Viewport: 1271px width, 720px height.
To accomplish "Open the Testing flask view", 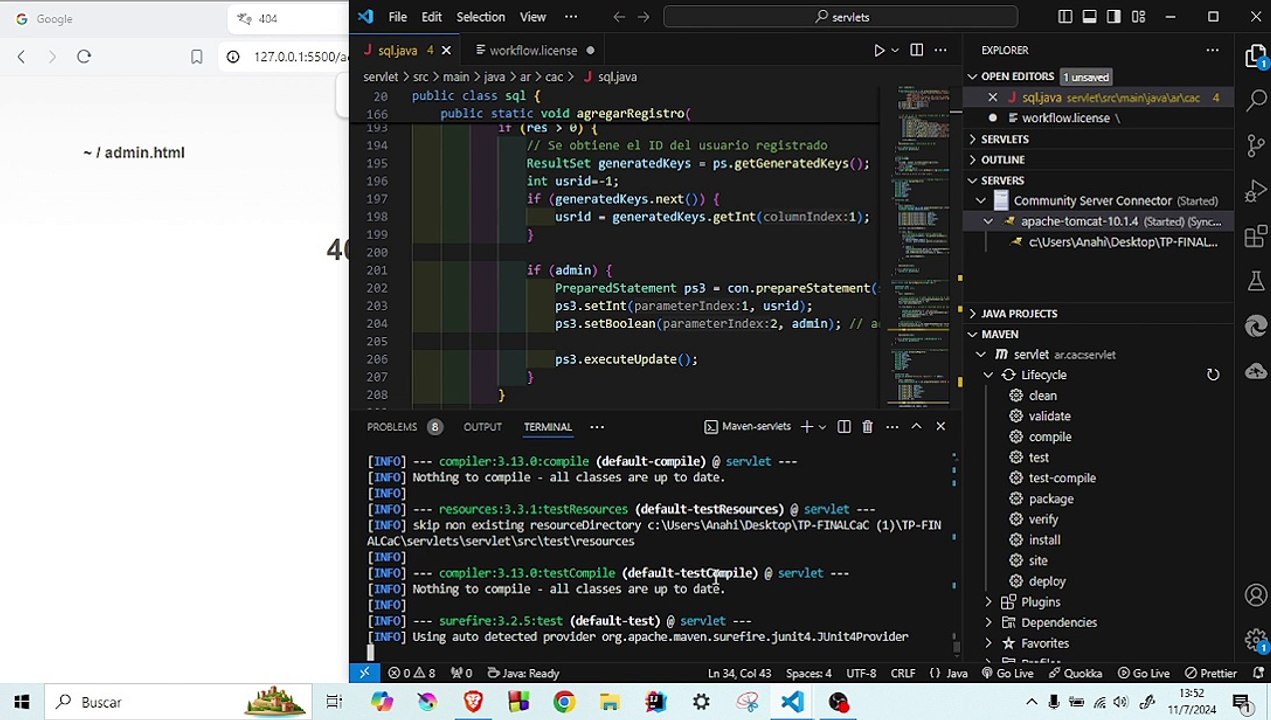I will click(x=1256, y=282).
